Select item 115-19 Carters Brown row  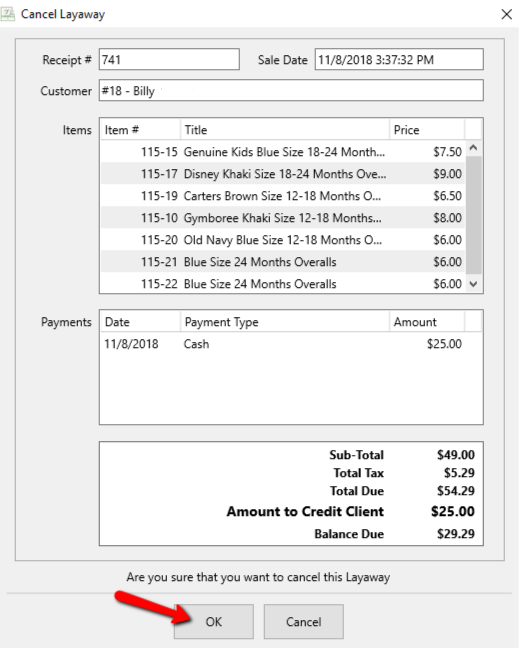pyautogui.click(x=283, y=195)
